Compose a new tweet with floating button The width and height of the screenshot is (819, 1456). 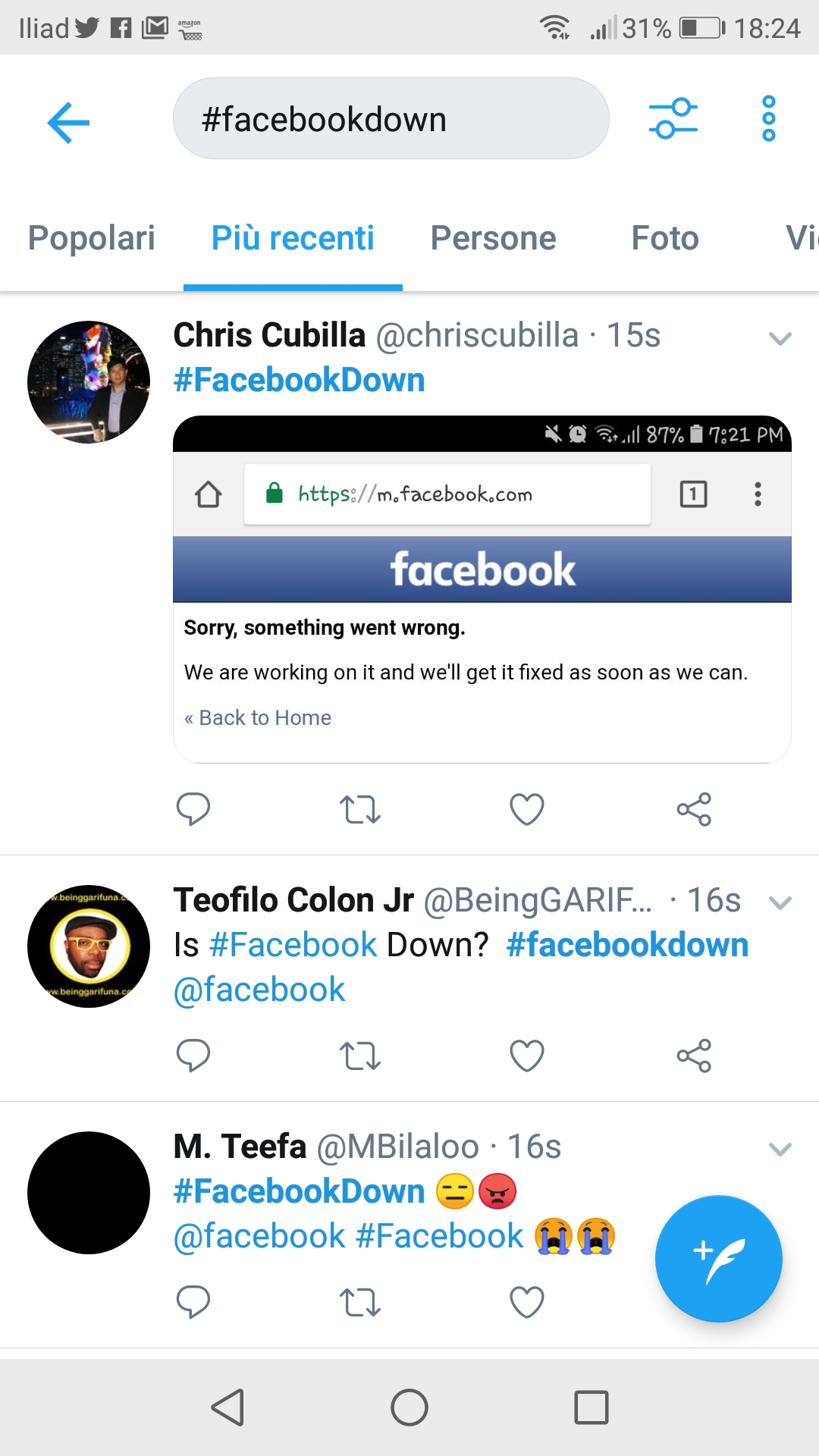718,1259
